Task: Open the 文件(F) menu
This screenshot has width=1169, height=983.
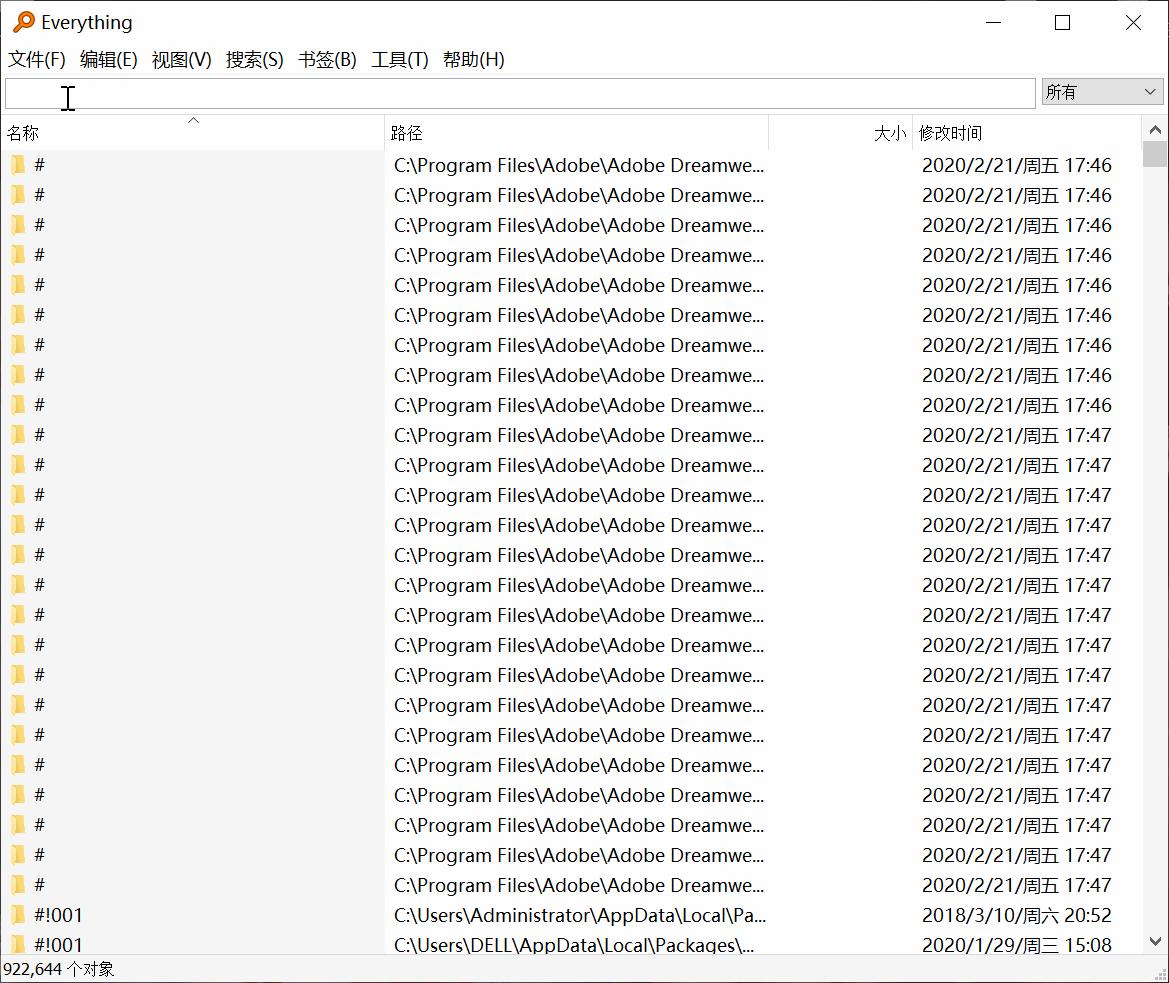Action: click(x=36, y=60)
